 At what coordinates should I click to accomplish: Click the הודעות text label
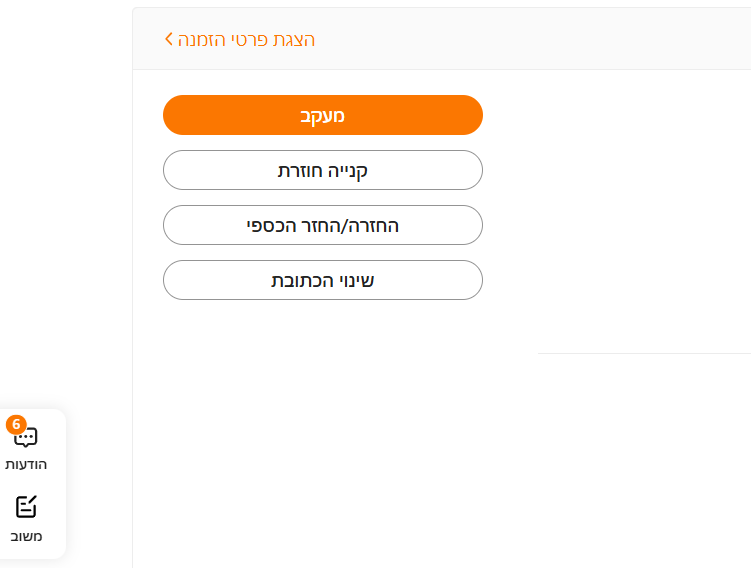click(x=26, y=464)
